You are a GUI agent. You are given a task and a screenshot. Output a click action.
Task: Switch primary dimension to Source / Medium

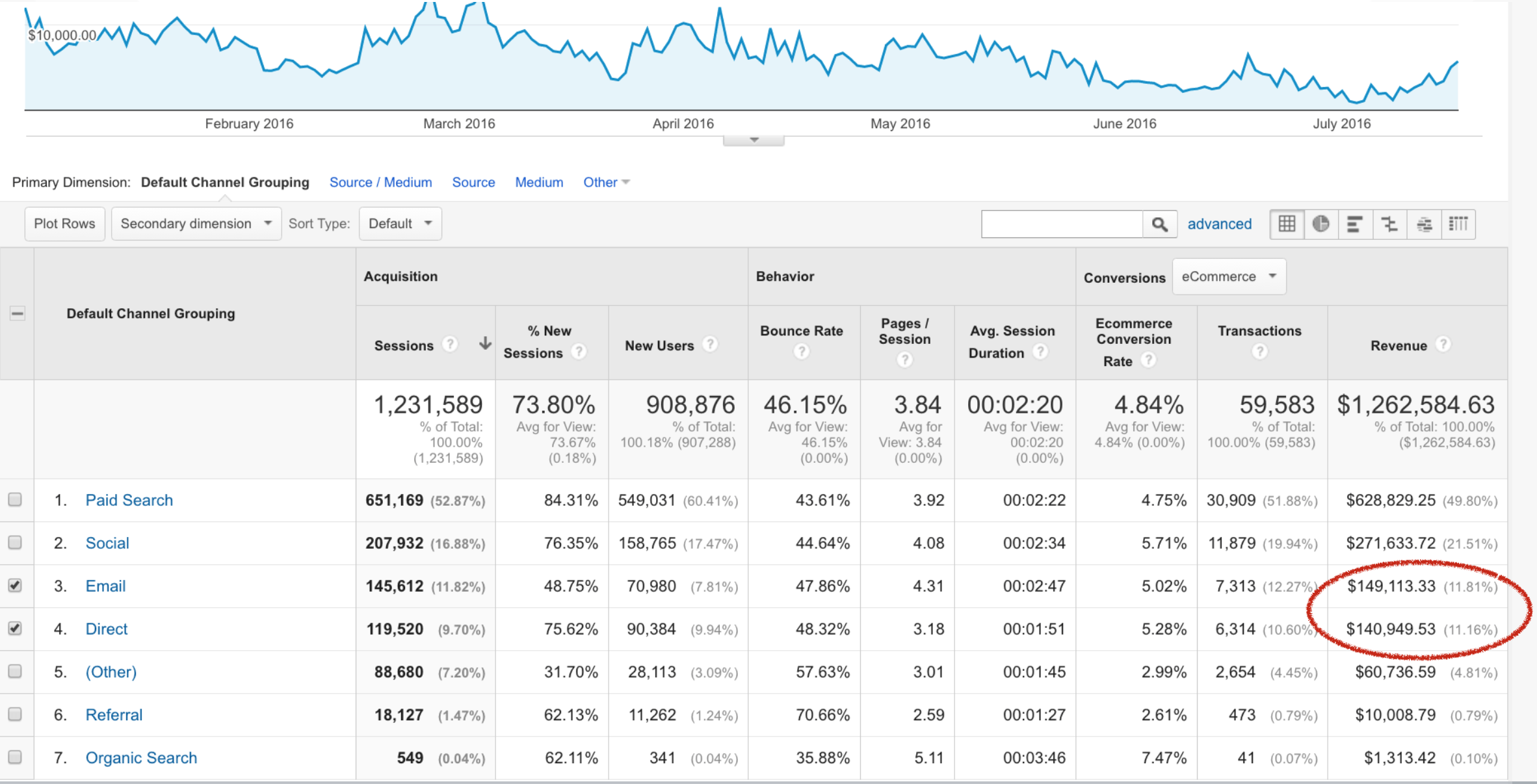(x=380, y=182)
